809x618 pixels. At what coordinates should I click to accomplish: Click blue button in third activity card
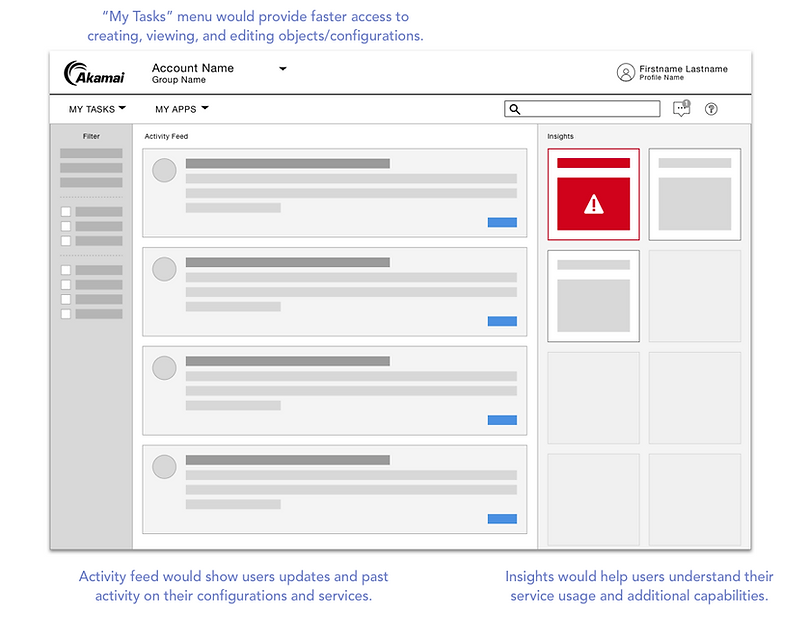(x=502, y=420)
